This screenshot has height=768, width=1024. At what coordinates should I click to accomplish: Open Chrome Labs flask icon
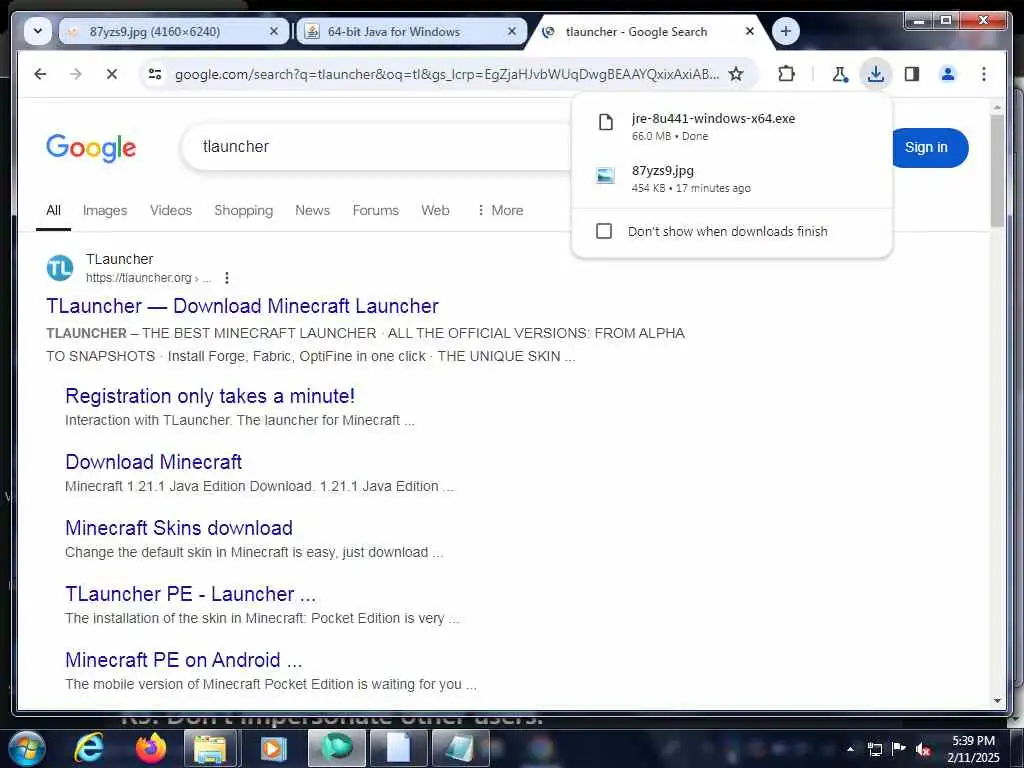point(840,74)
